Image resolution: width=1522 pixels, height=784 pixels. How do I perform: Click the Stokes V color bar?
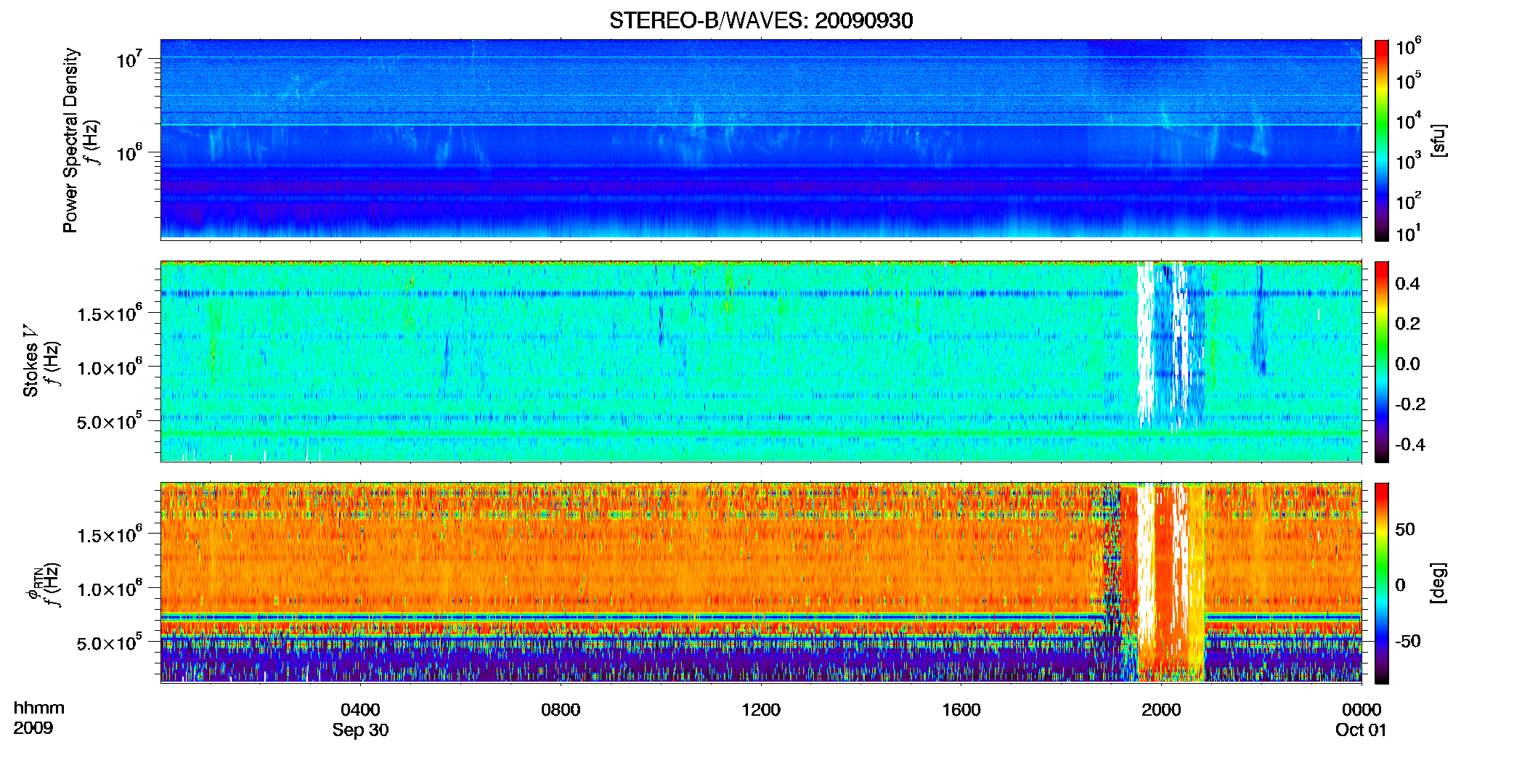click(x=1382, y=362)
